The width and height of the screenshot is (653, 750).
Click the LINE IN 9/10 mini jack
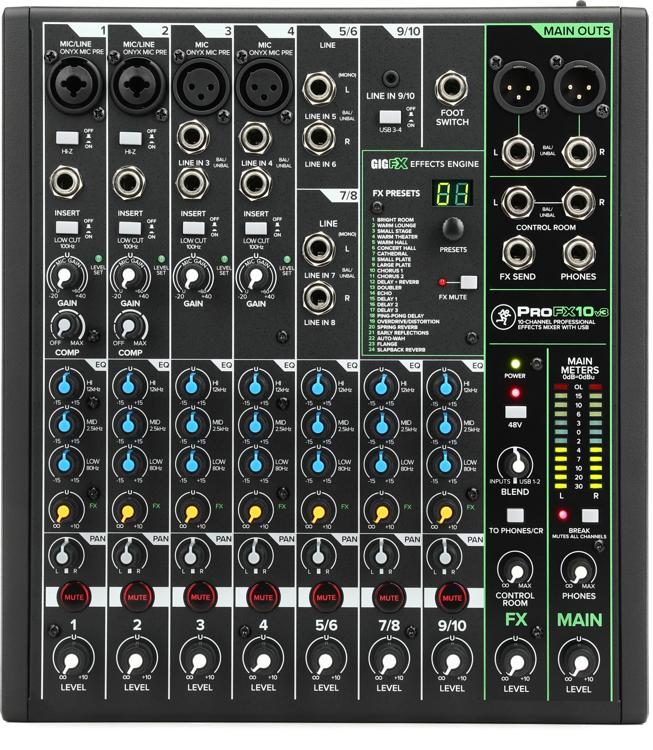(x=391, y=77)
